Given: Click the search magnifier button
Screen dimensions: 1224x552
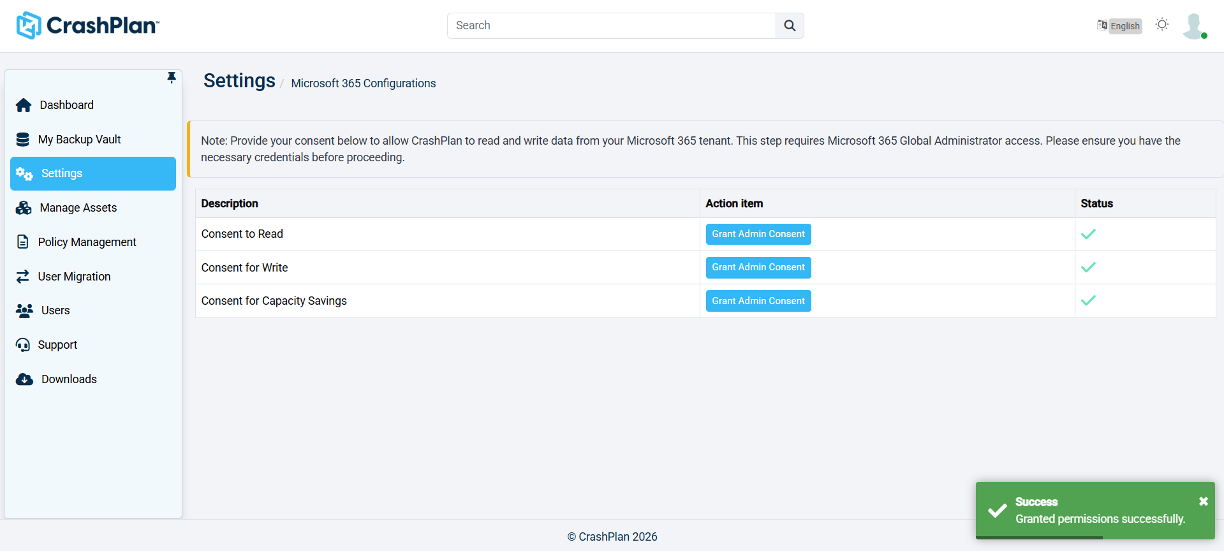Looking at the screenshot, I should click(789, 26).
